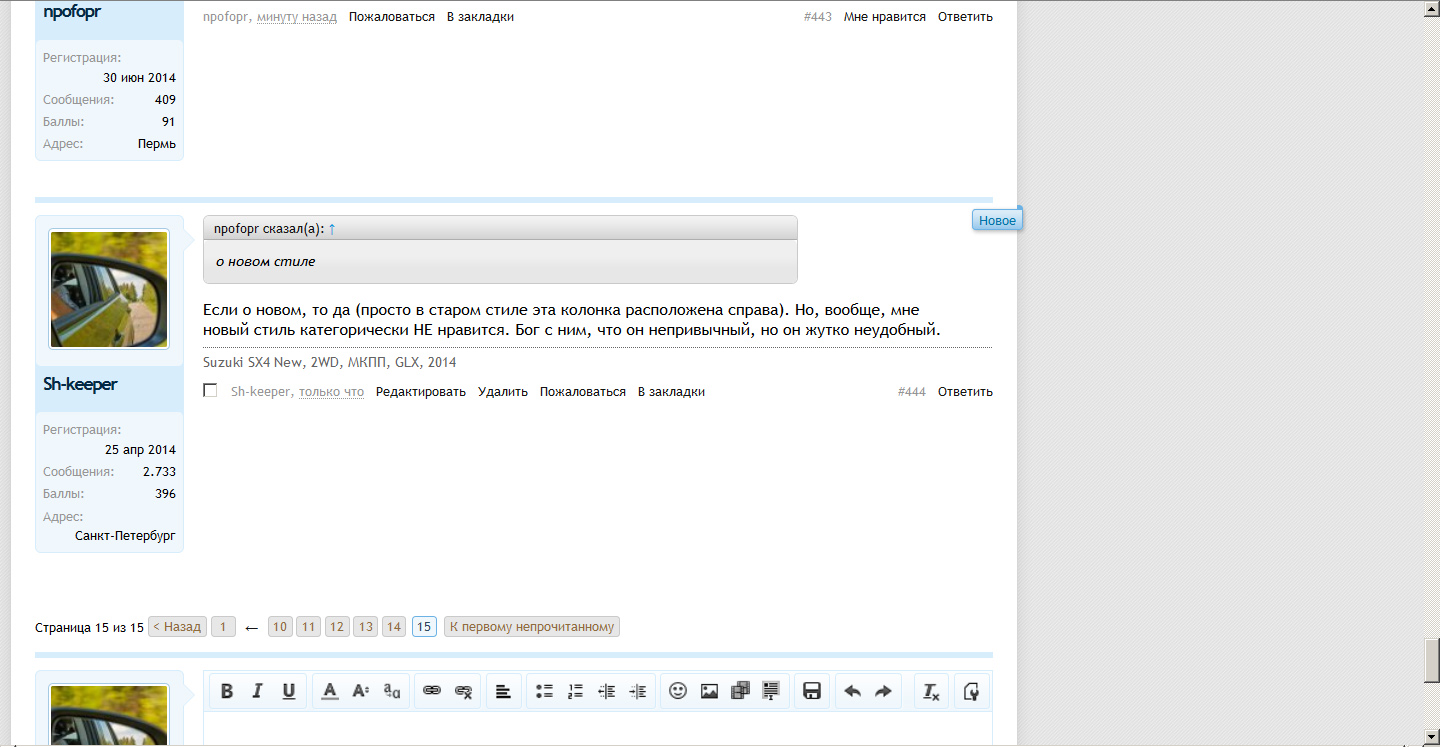Viewport: 1440px width, 747px height.
Task: Open the font family dropdown
Action: tap(392, 691)
